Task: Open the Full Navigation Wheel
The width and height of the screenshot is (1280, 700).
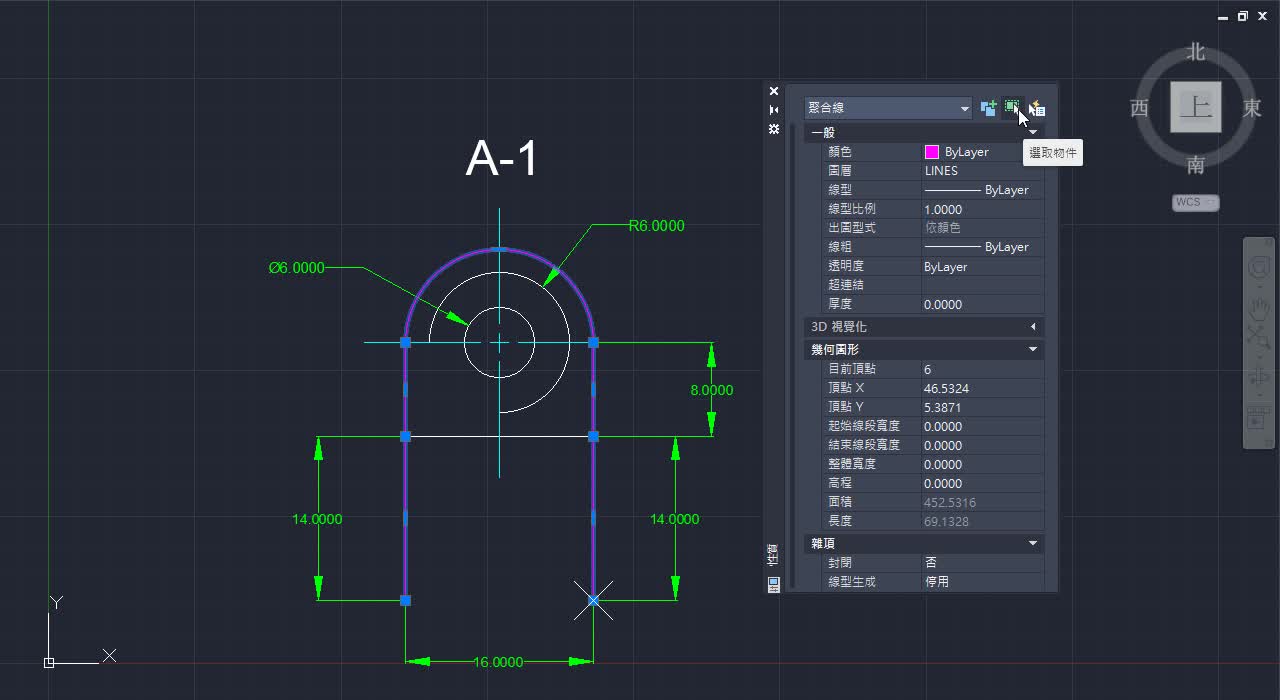Action: point(1259,267)
